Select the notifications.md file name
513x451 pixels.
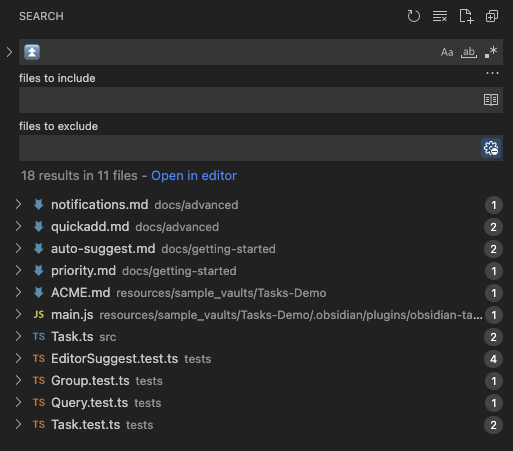click(100, 205)
